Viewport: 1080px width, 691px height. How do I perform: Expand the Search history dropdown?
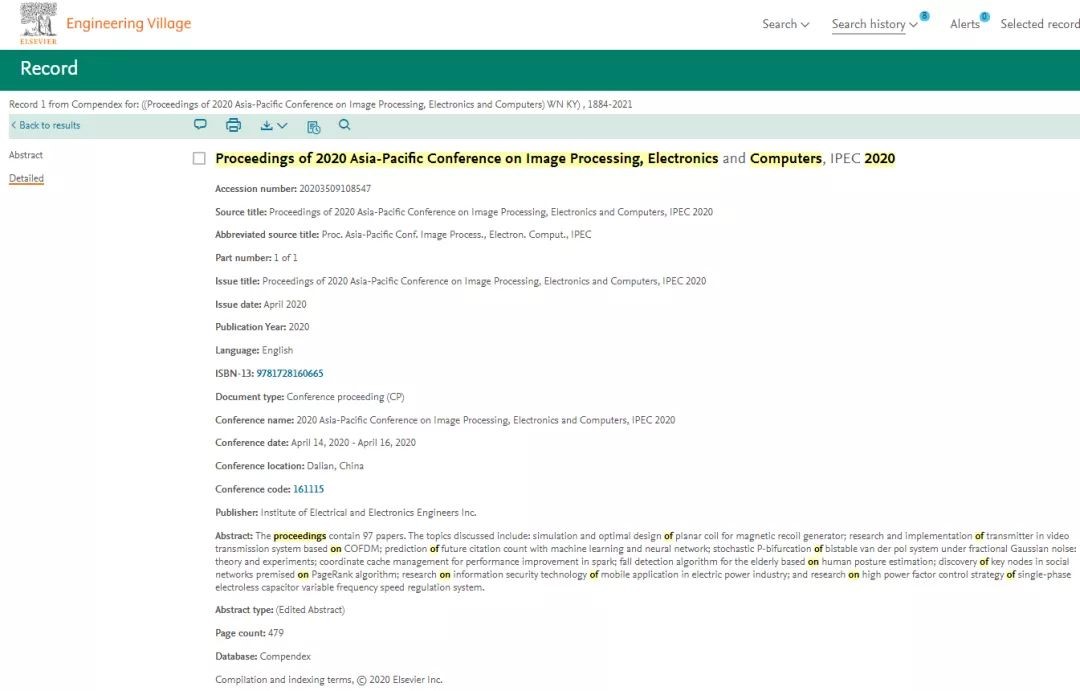(874, 24)
